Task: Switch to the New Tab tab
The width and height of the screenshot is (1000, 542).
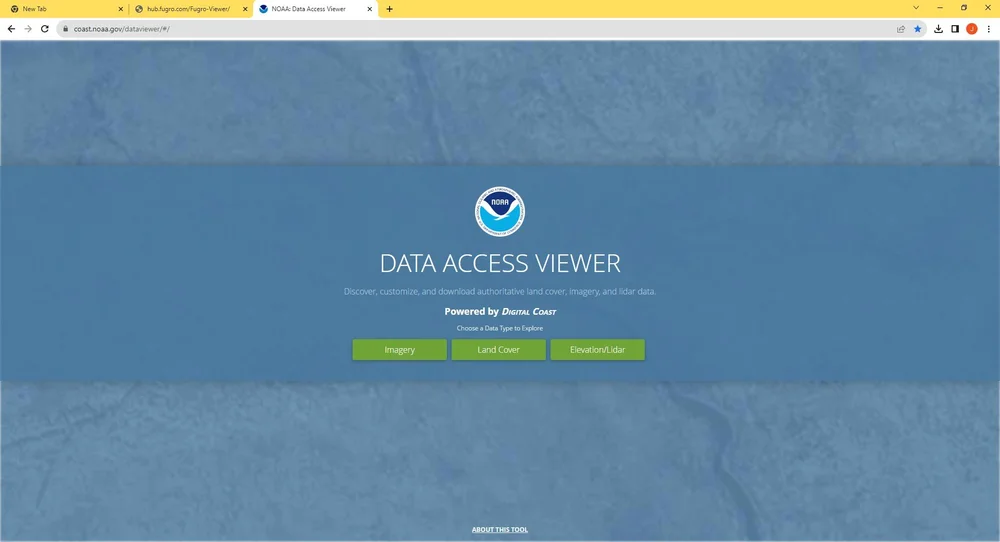Action: coord(64,9)
